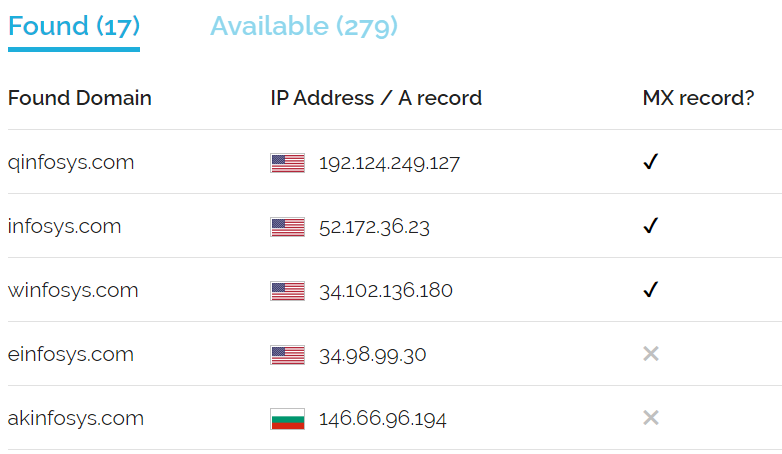Click the Found Domain column header
This screenshot has height=454, width=782.
[x=80, y=98]
